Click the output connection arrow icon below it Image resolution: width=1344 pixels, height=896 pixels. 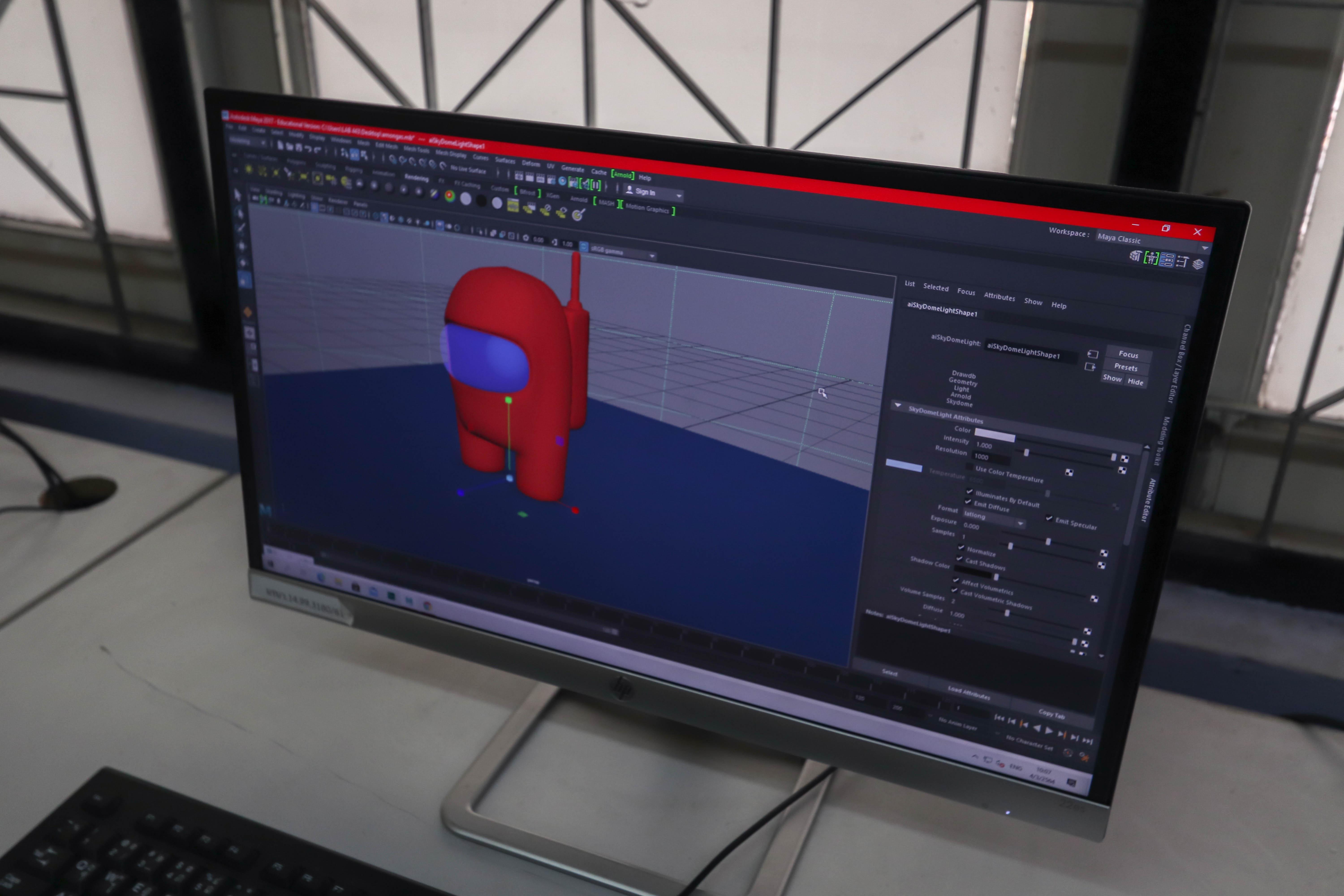pos(1090,367)
